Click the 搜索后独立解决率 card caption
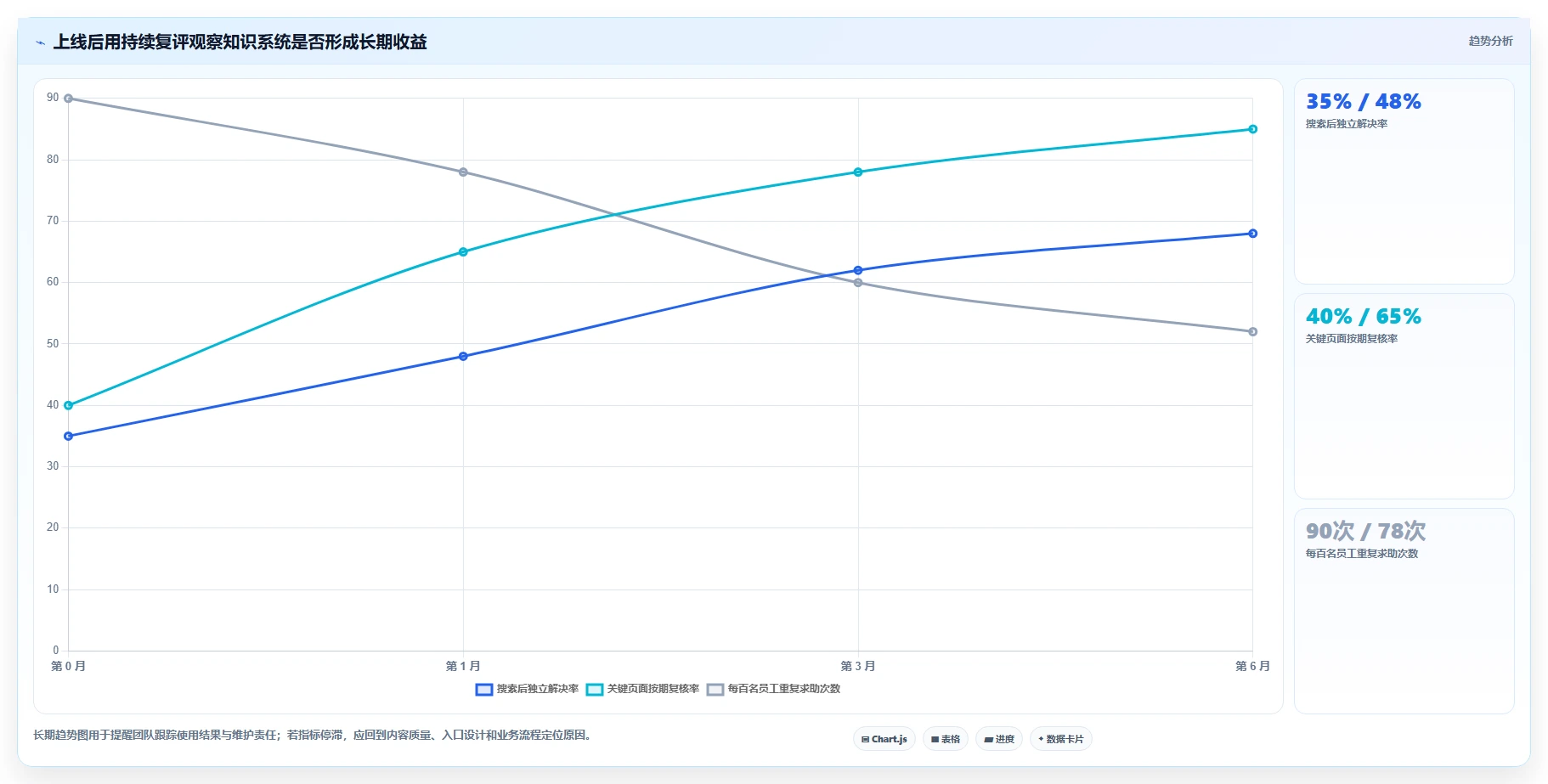This screenshot has width=1548, height=784. [1347, 124]
